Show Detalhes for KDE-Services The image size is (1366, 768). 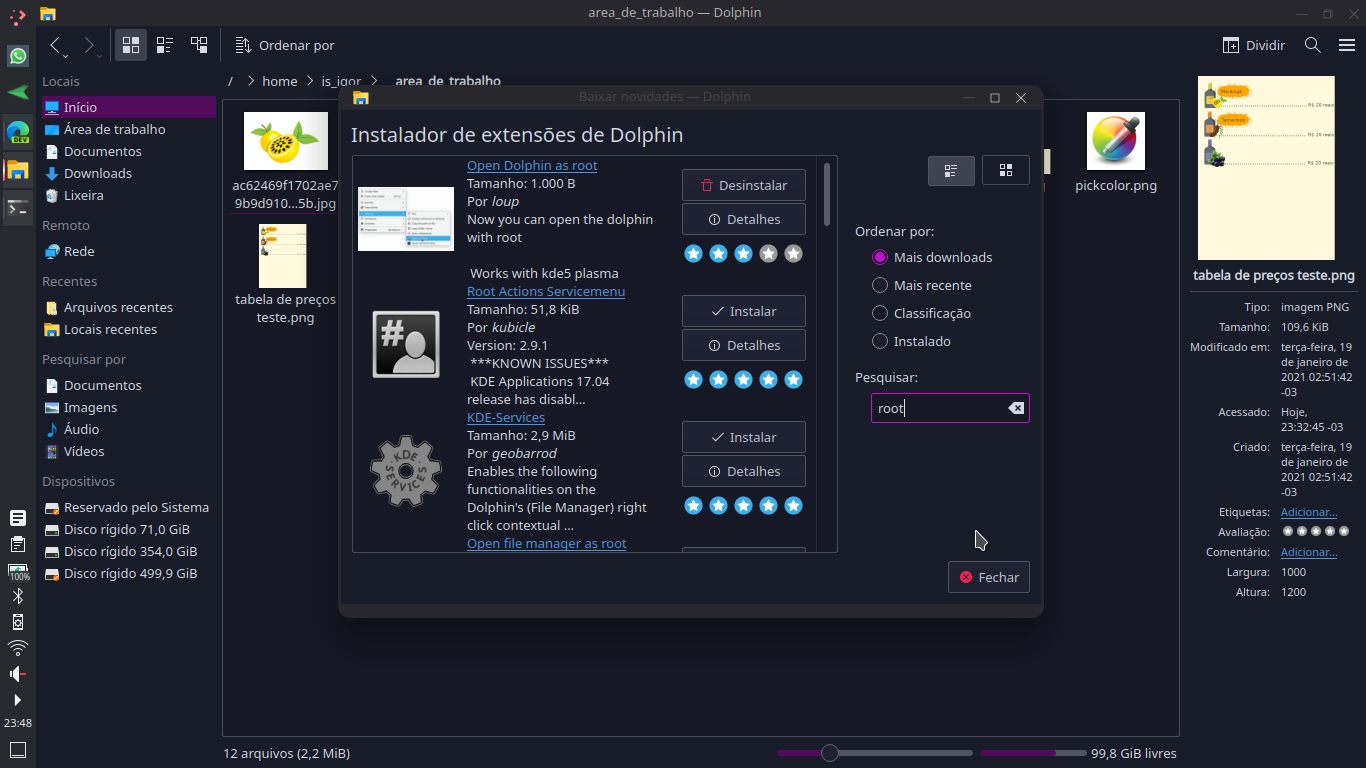pyautogui.click(x=744, y=471)
